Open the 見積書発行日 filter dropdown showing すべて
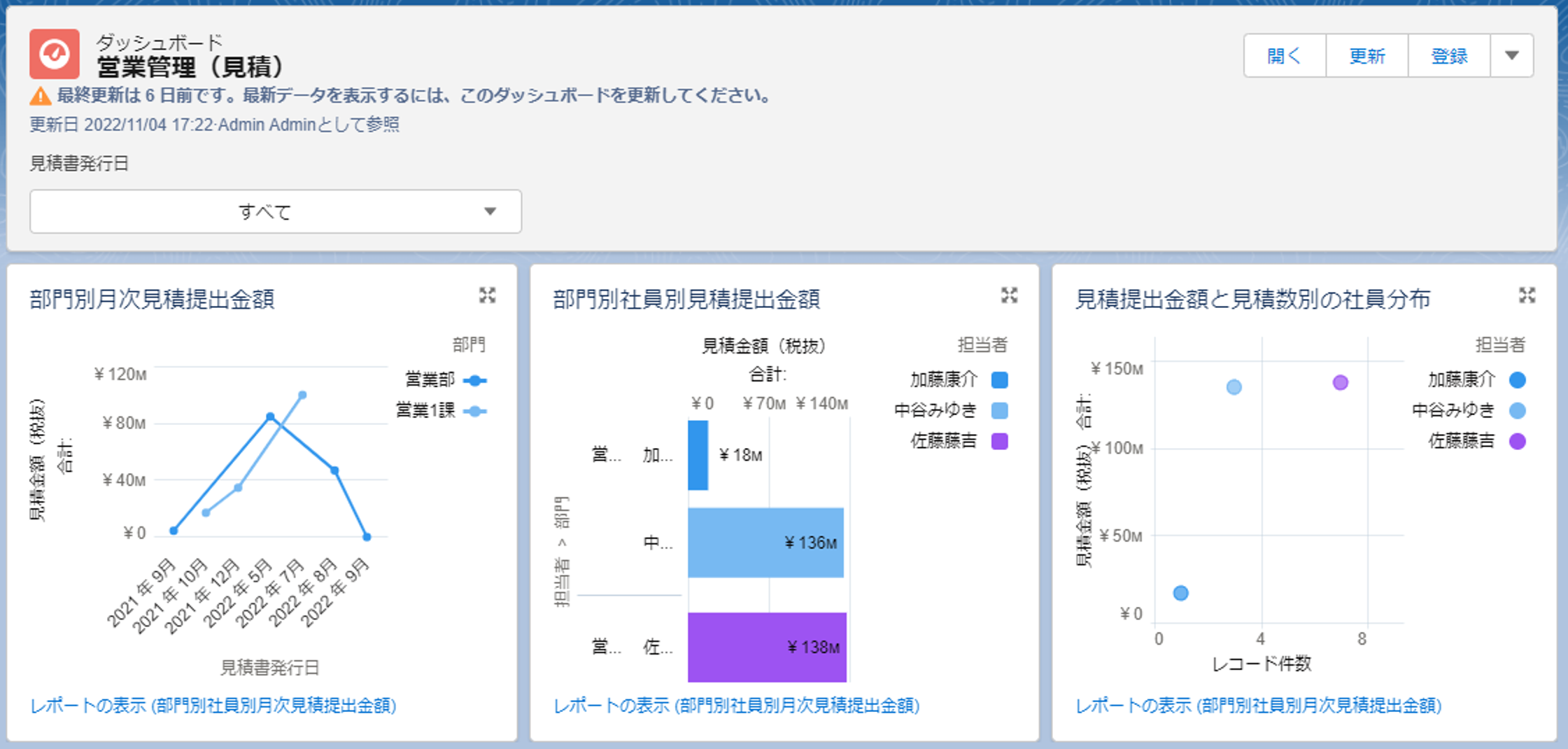The image size is (1568, 749). 276,211
